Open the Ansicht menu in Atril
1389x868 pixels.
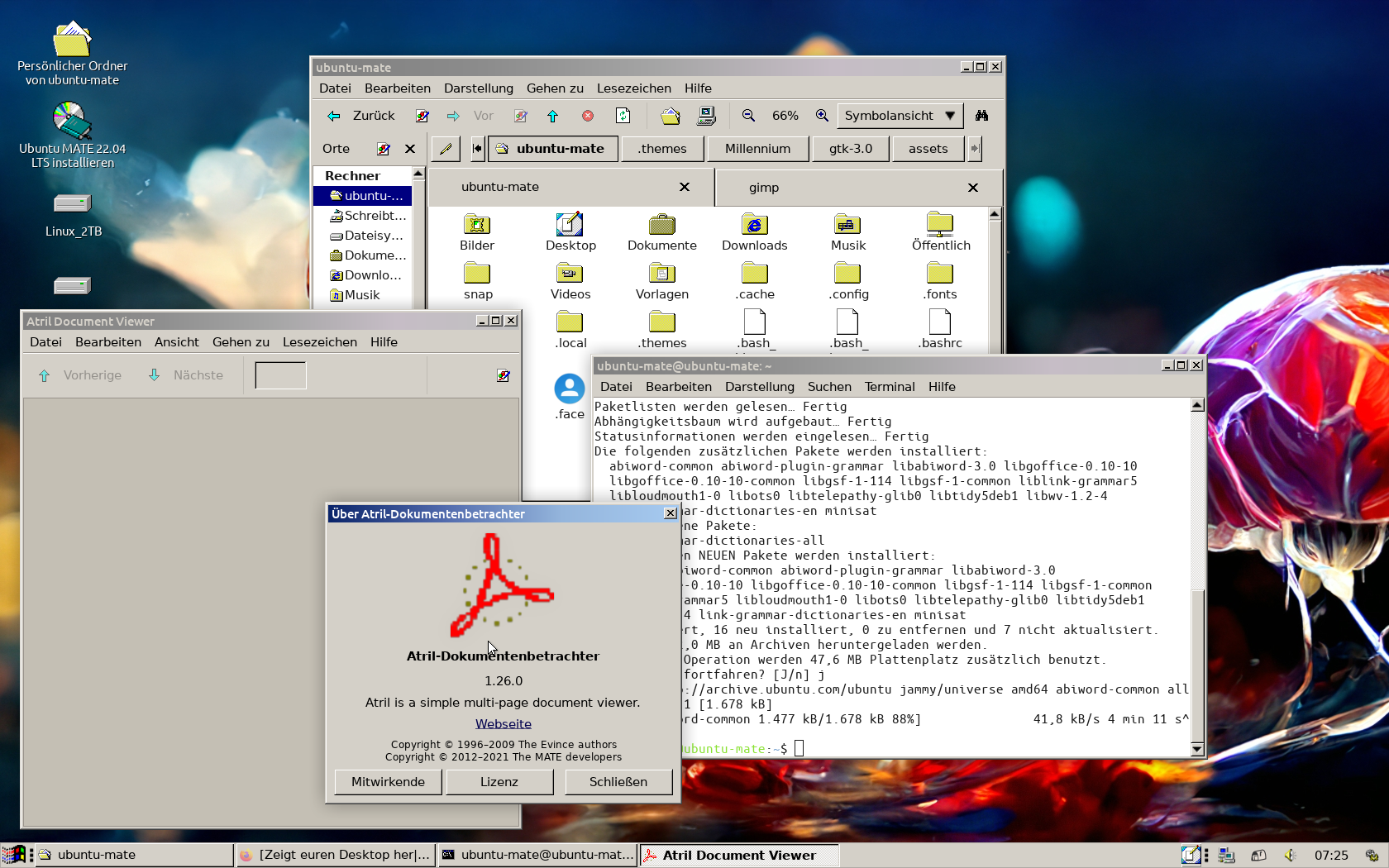pyautogui.click(x=177, y=342)
